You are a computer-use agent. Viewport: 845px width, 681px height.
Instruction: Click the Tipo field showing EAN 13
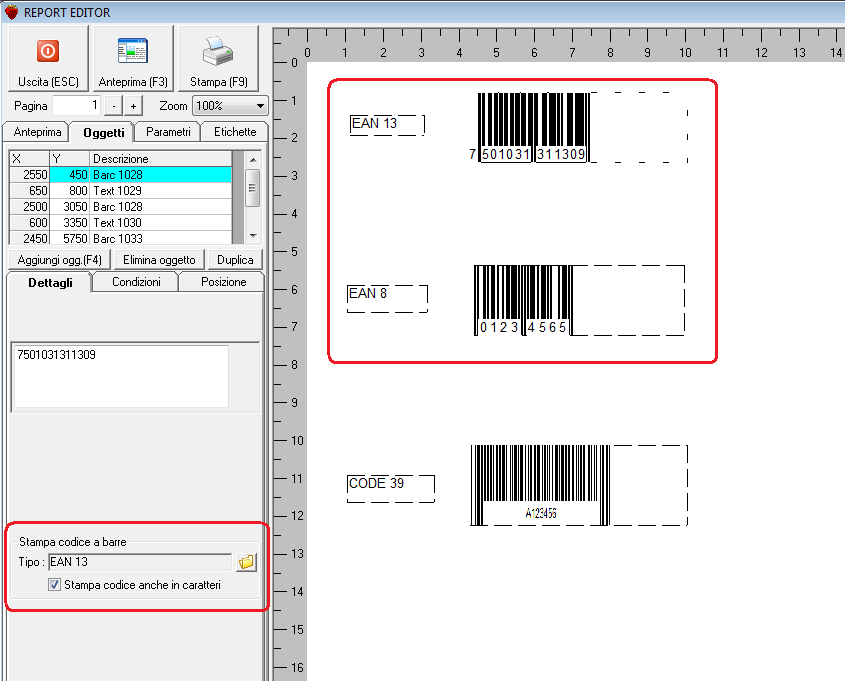click(x=140, y=562)
